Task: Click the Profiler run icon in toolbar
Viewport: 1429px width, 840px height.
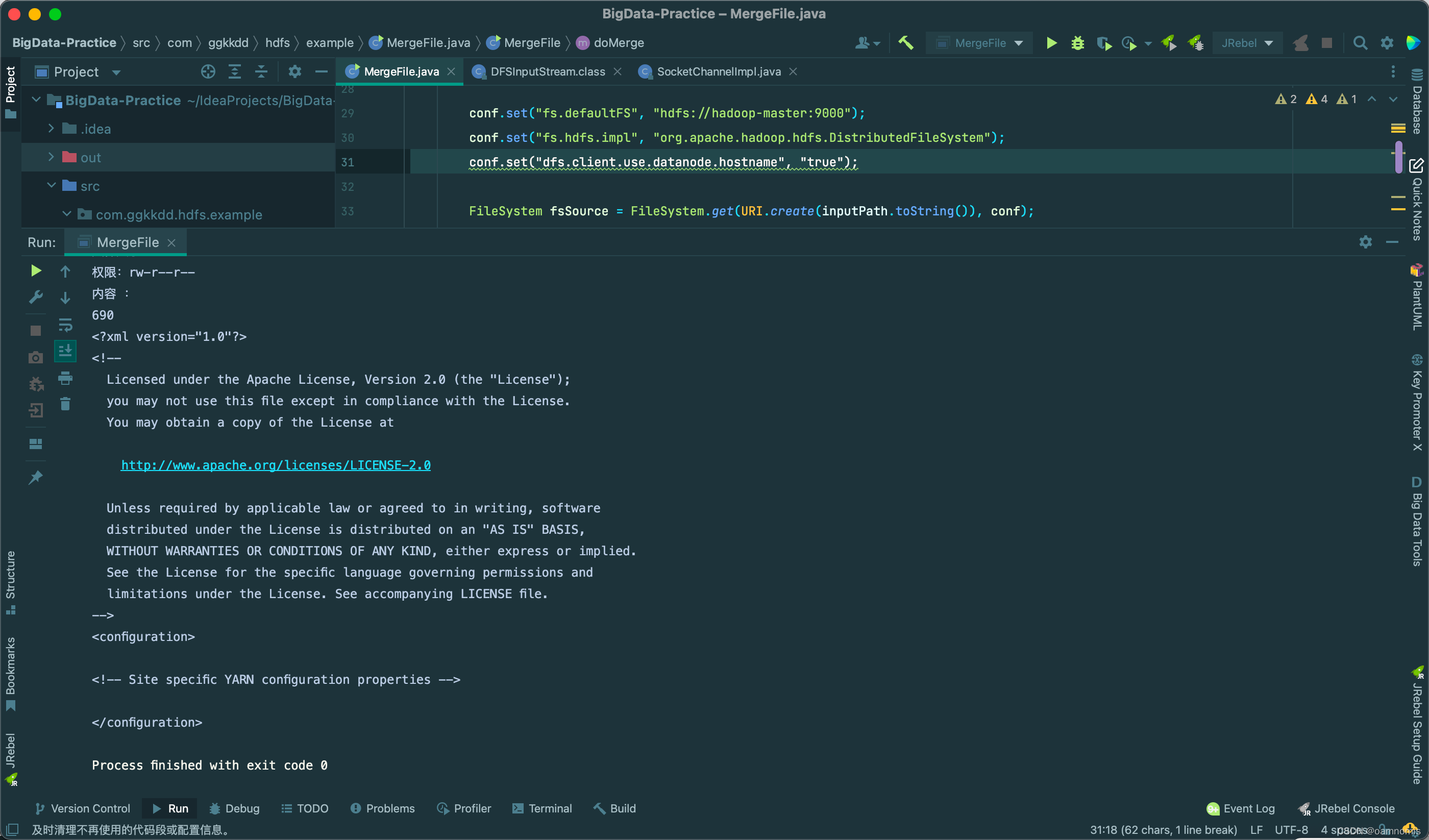Action: pos(1129,43)
